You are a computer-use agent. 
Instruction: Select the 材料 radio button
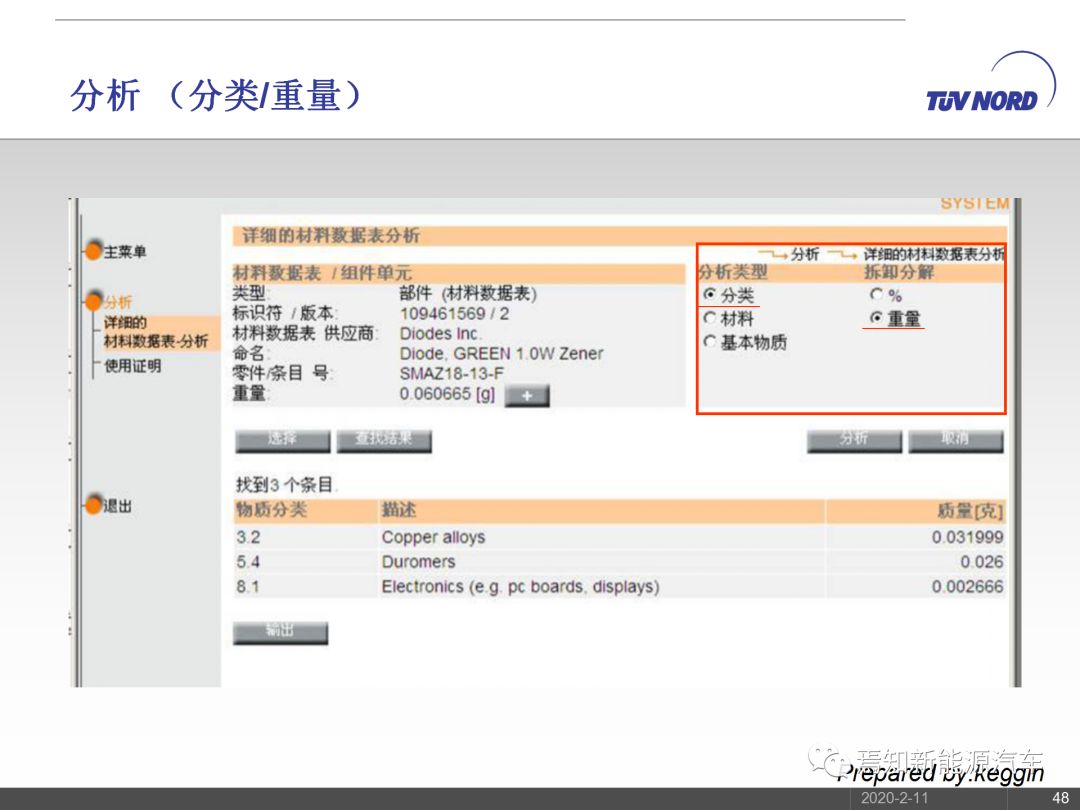click(709, 318)
